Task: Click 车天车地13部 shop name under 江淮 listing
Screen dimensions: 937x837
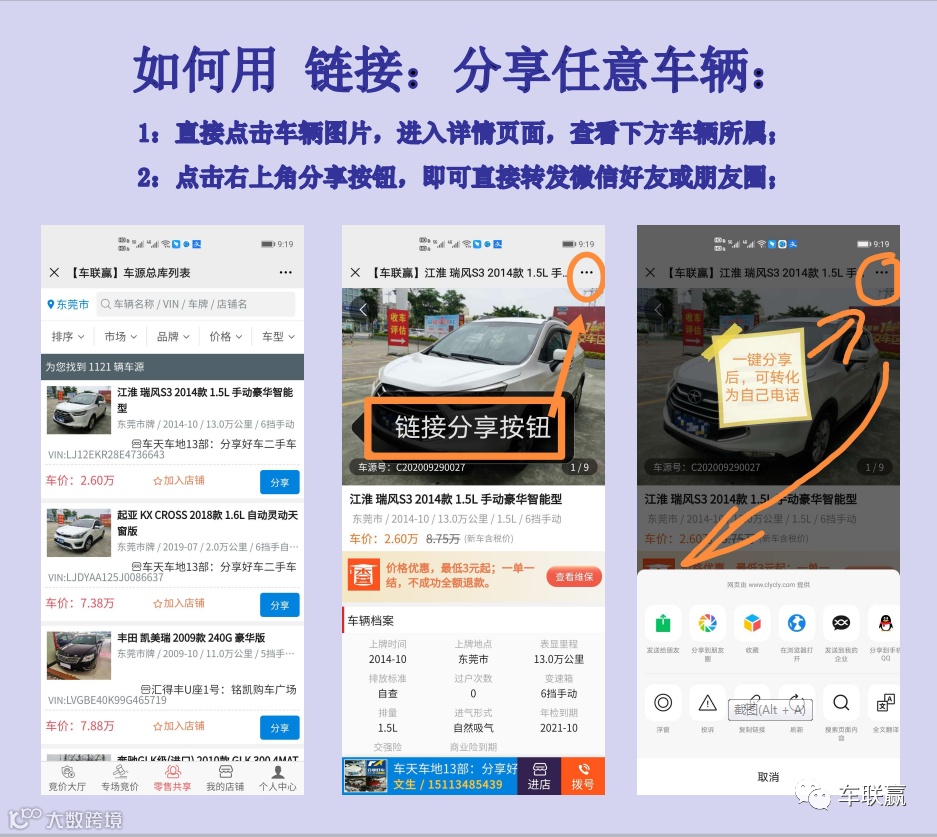Action: tap(213, 444)
